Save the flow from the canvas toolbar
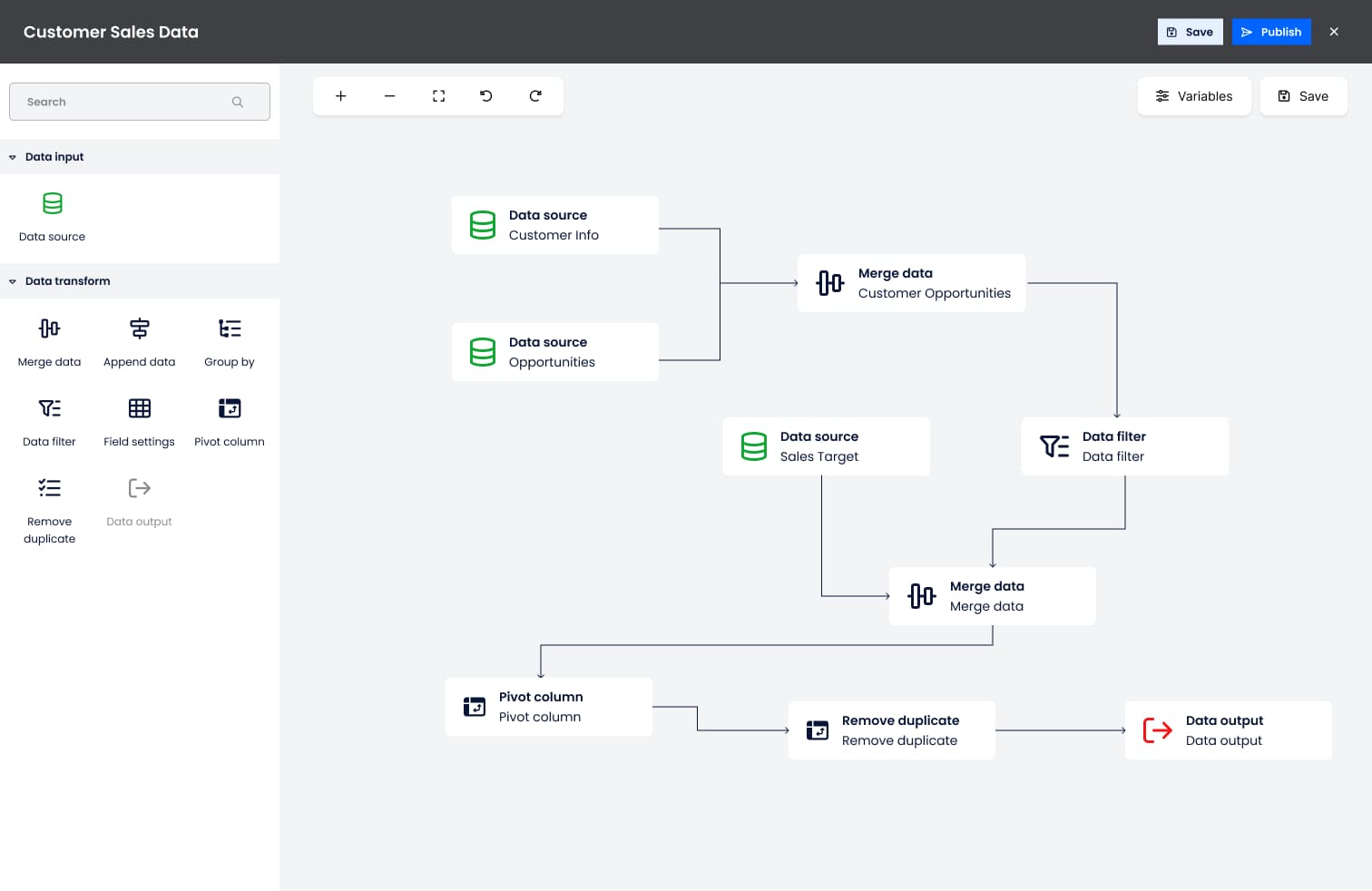 coord(1303,95)
